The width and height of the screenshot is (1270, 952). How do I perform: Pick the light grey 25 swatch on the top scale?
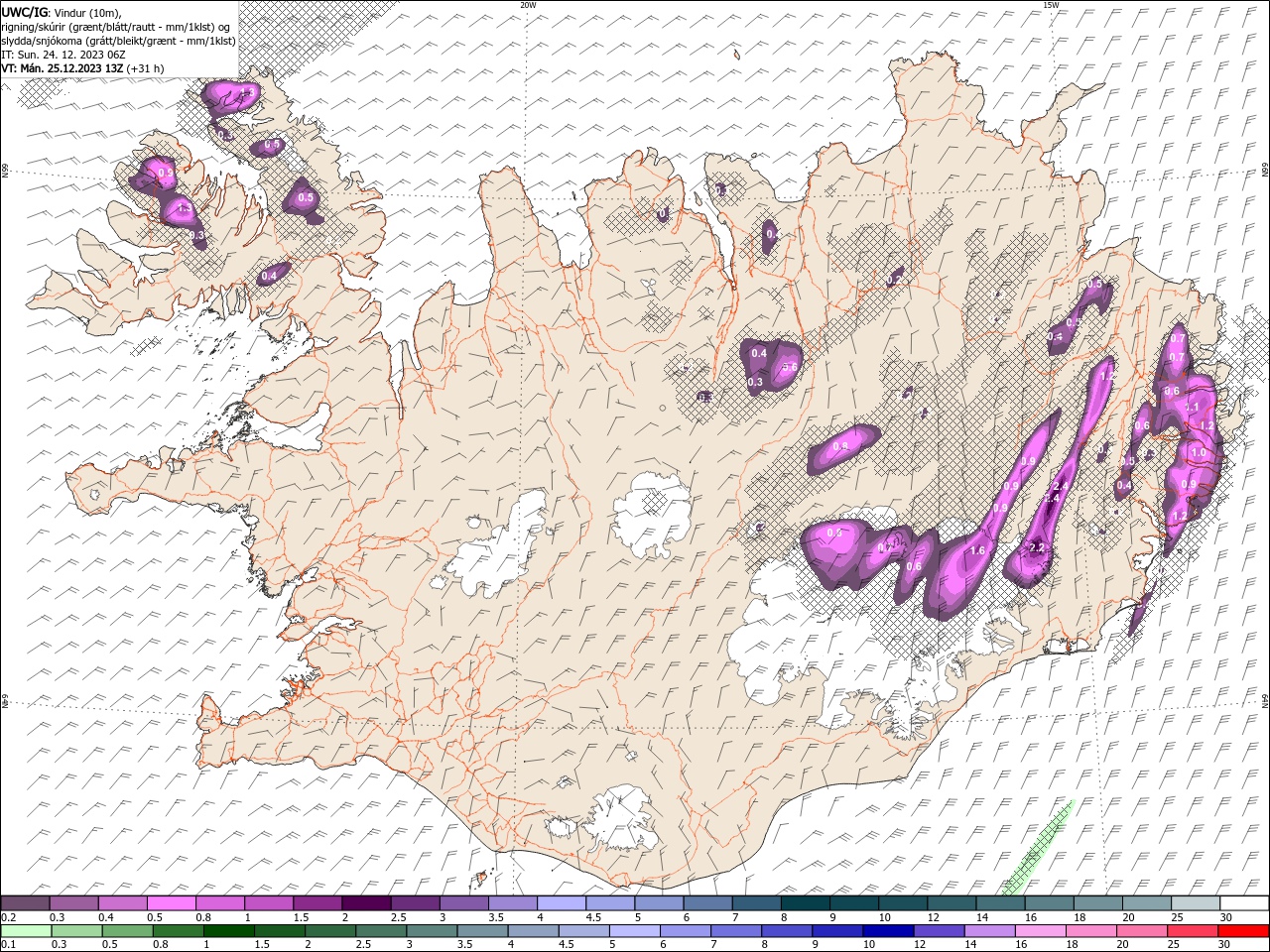click(1196, 903)
